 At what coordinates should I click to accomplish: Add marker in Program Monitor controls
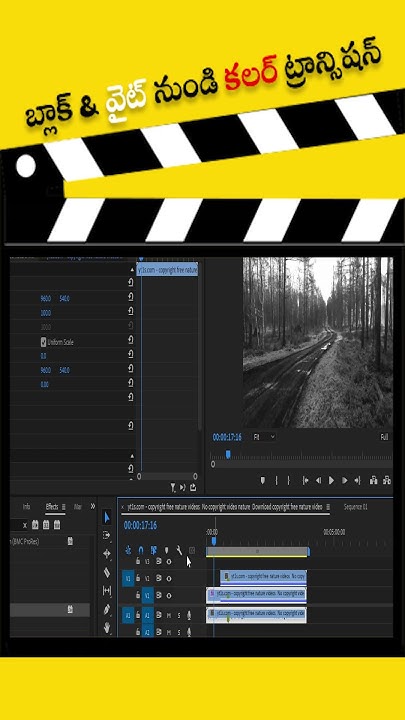pos(263,480)
